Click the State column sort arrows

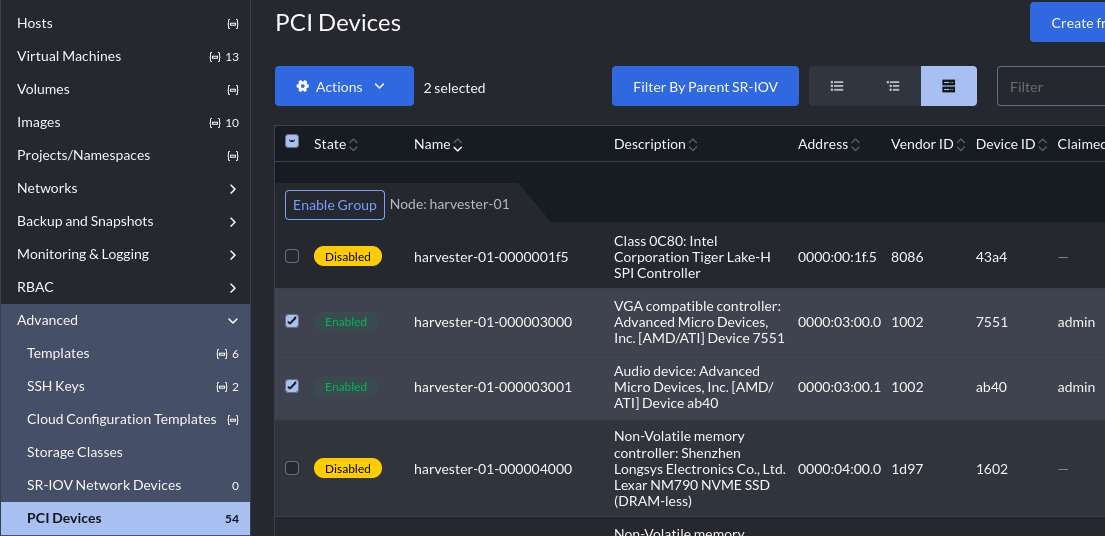(353, 145)
